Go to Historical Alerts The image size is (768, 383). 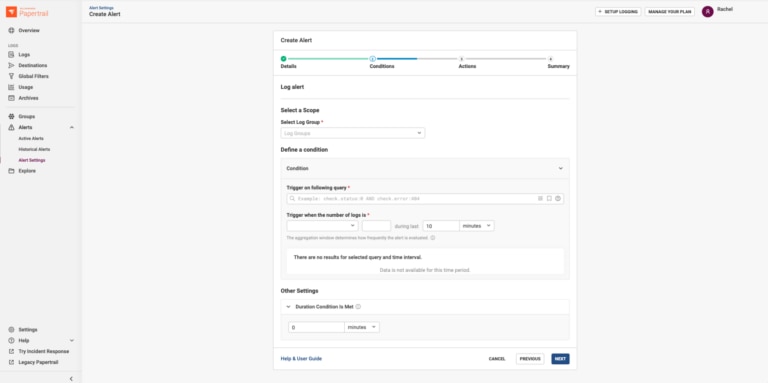(x=34, y=149)
